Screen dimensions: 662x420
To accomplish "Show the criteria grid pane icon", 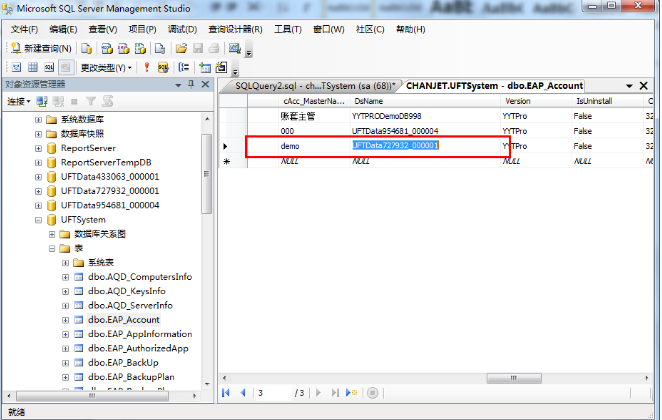I will pos(33,67).
